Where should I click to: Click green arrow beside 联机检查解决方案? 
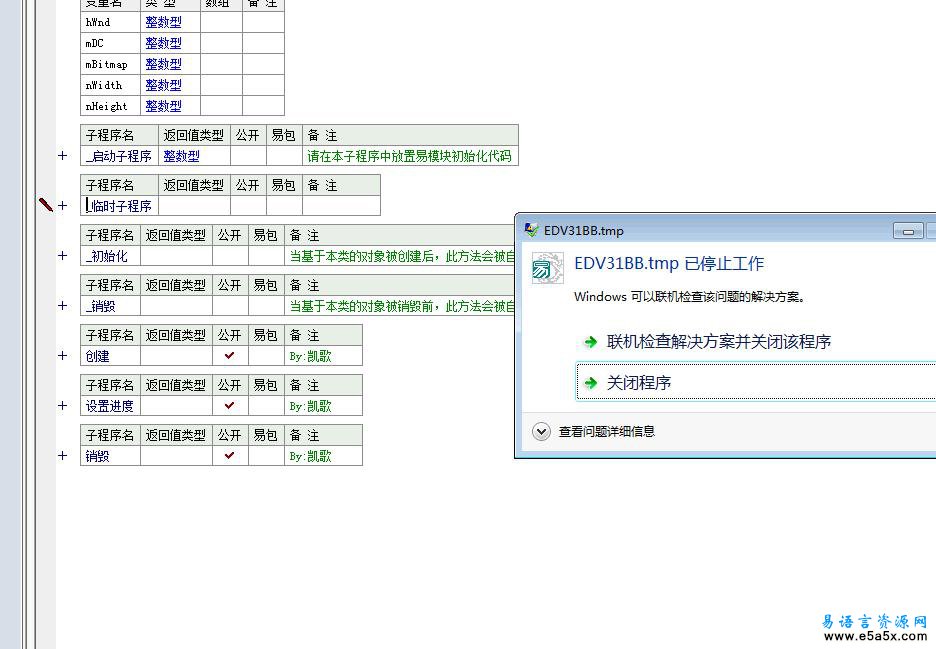pos(590,342)
